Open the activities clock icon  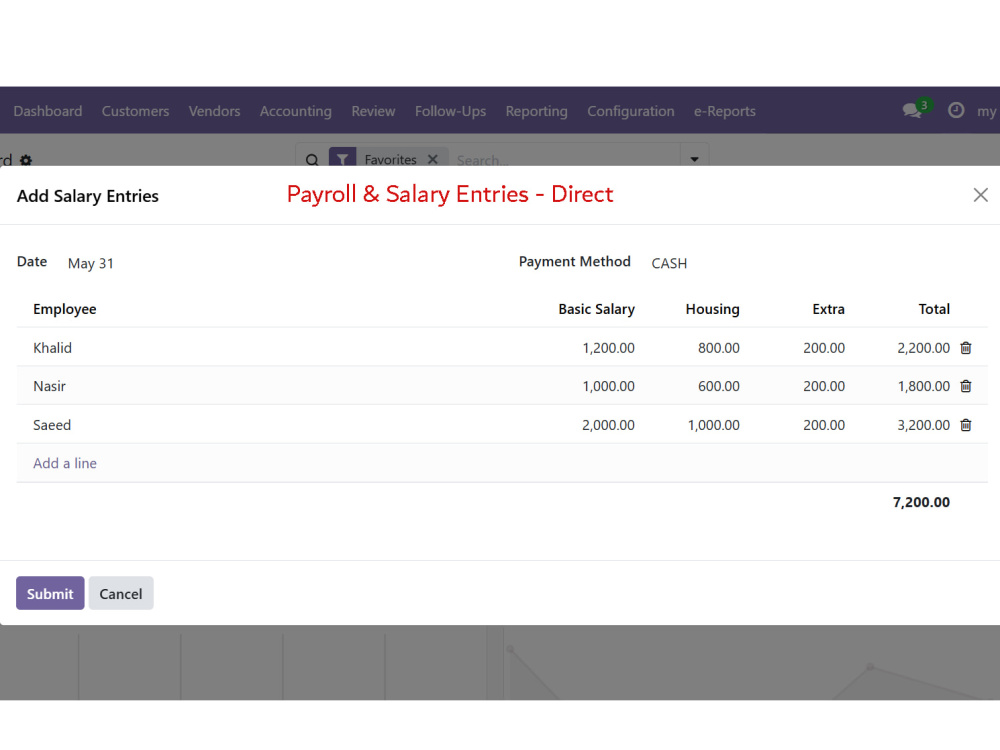pos(955,110)
